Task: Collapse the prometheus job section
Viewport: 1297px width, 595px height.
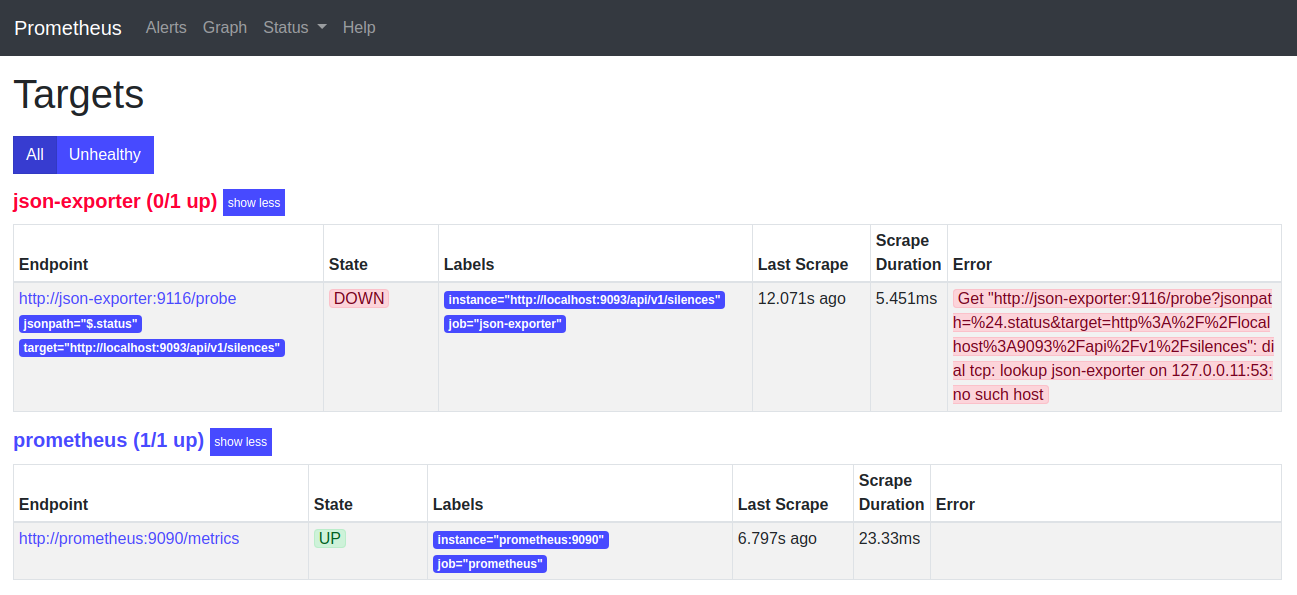Action: (x=240, y=441)
